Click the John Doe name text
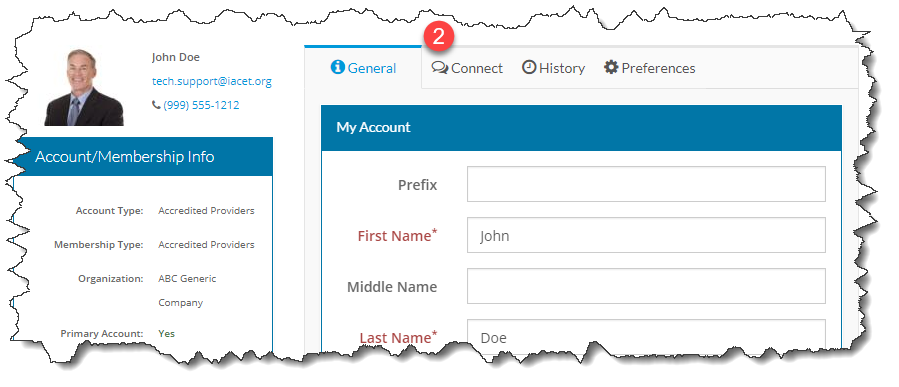899x387 pixels. [x=175, y=57]
